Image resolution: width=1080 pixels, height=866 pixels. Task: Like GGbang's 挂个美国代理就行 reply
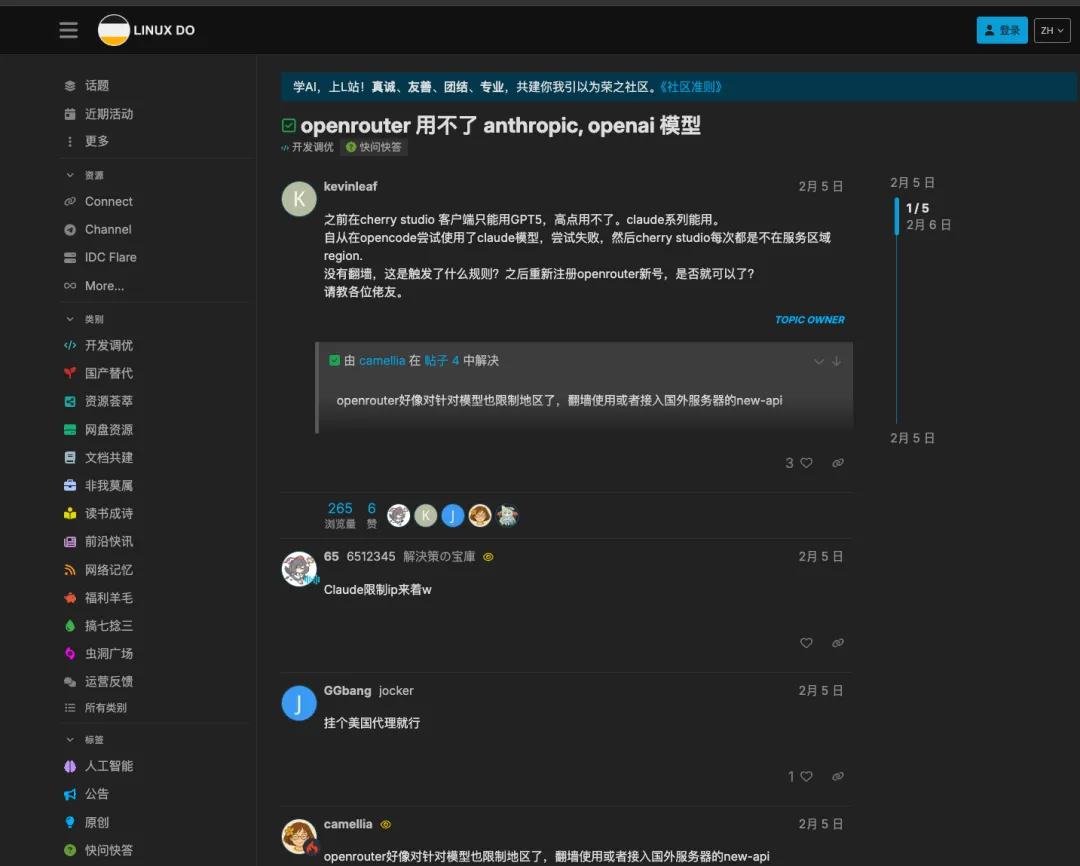[x=806, y=776]
